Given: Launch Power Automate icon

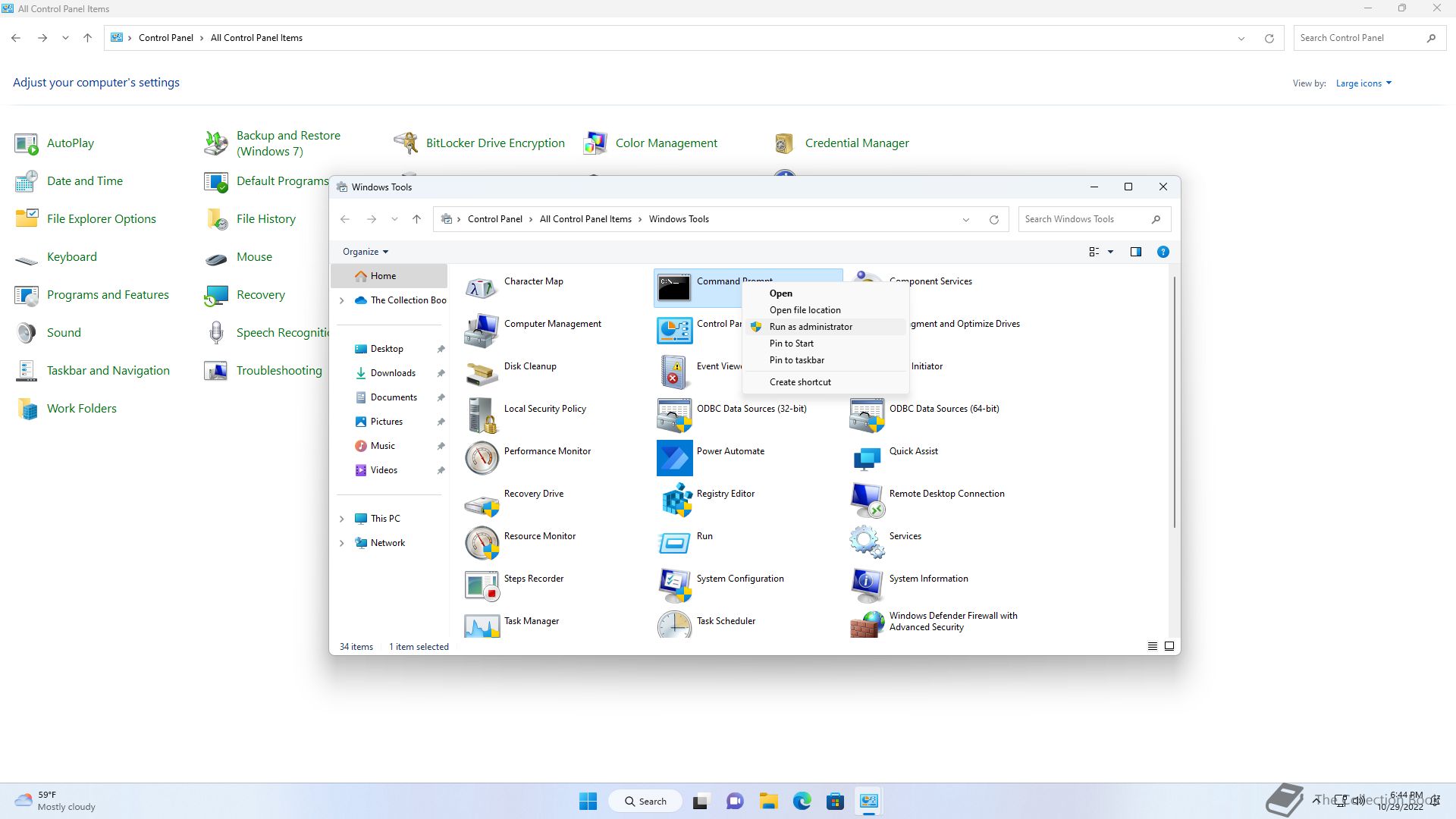Looking at the screenshot, I should click(x=674, y=457).
